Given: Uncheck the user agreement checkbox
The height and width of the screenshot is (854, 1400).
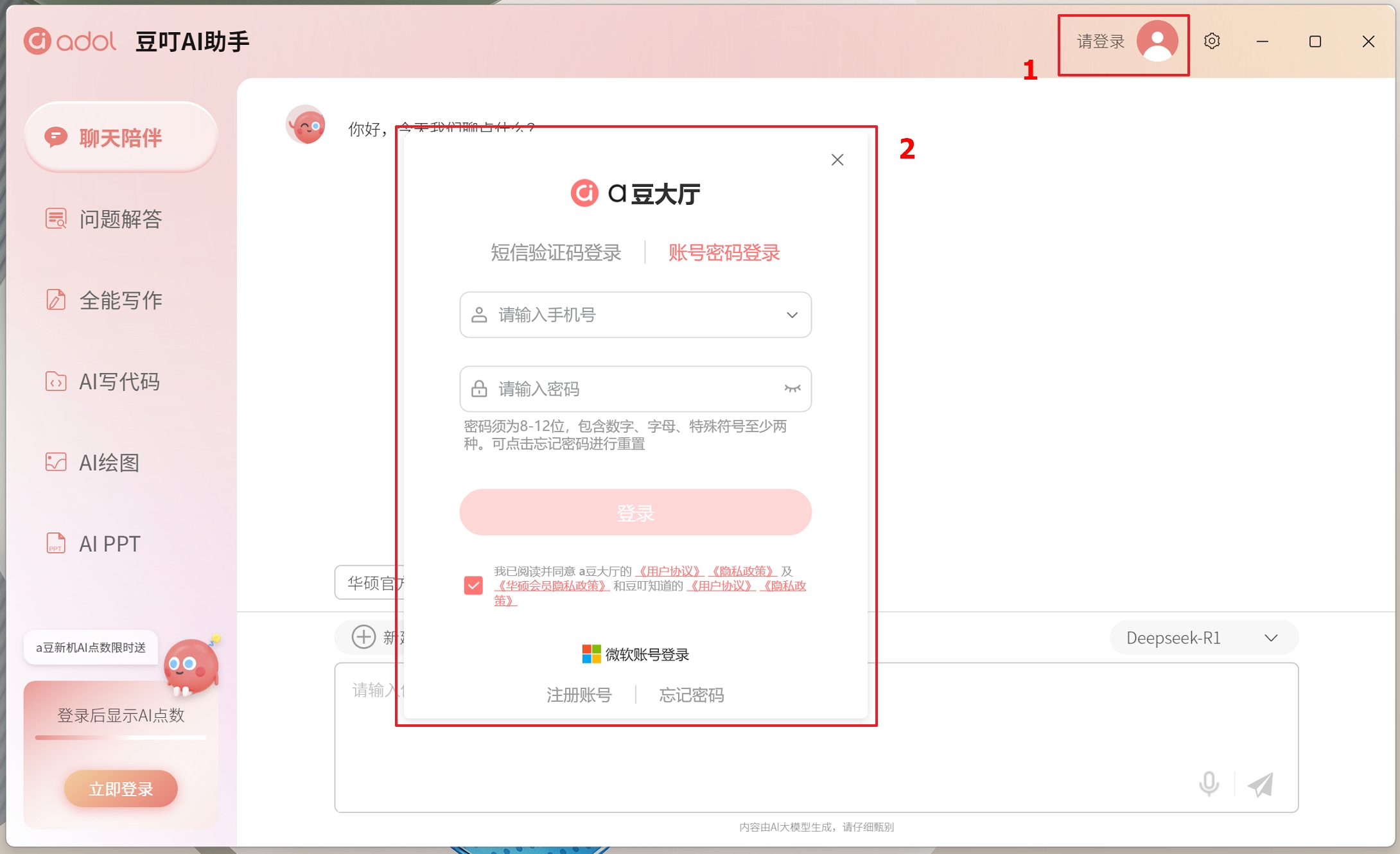Looking at the screenshot, I should [x=473, y=585].
